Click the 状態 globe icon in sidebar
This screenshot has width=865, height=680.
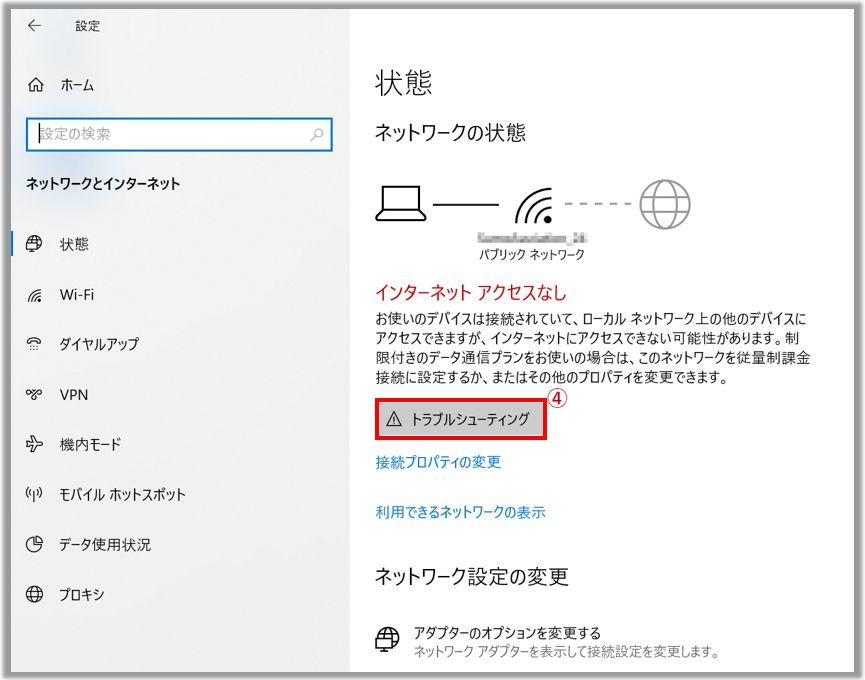coord(35,244)
